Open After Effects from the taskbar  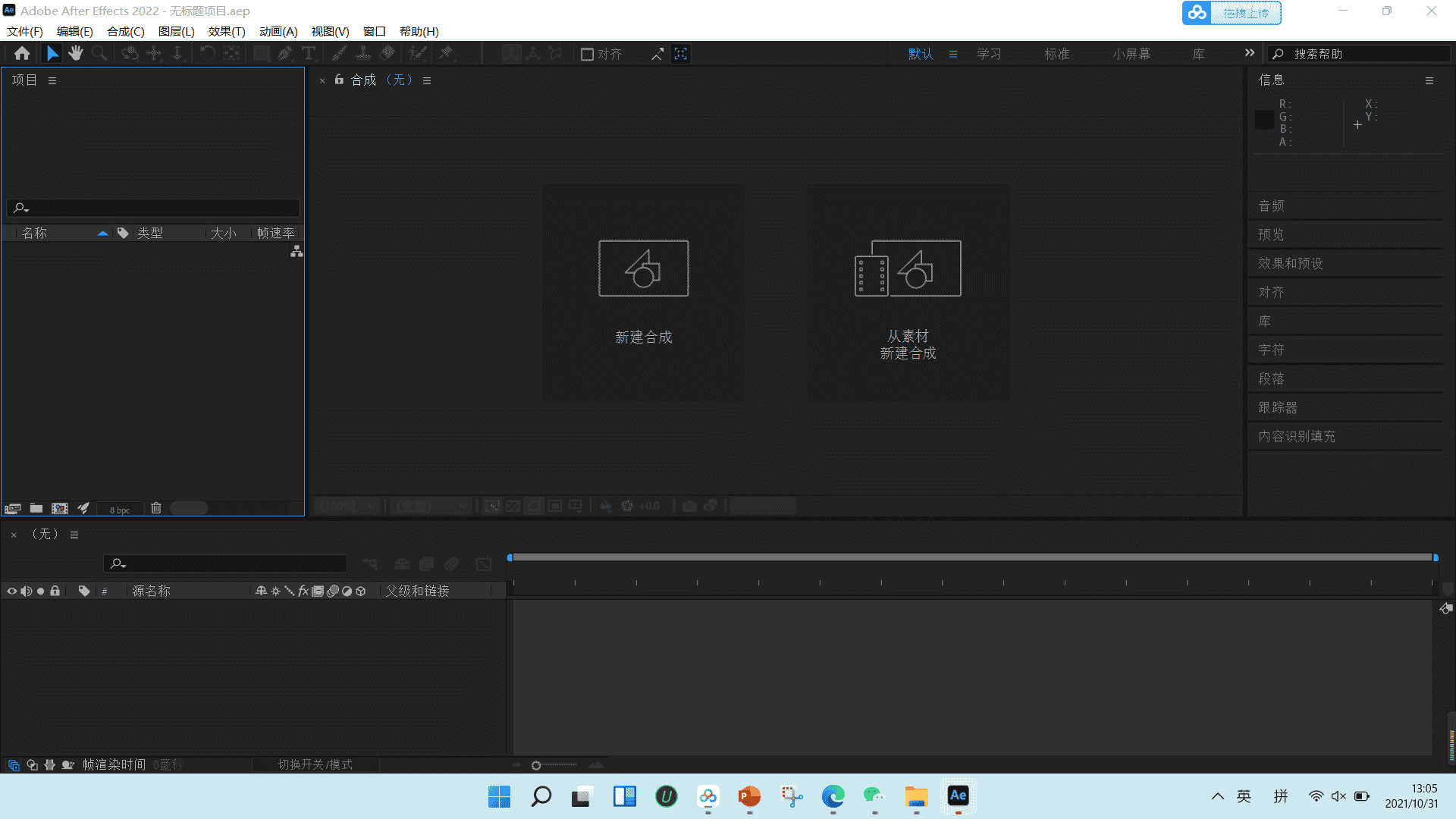coord(958,795)
